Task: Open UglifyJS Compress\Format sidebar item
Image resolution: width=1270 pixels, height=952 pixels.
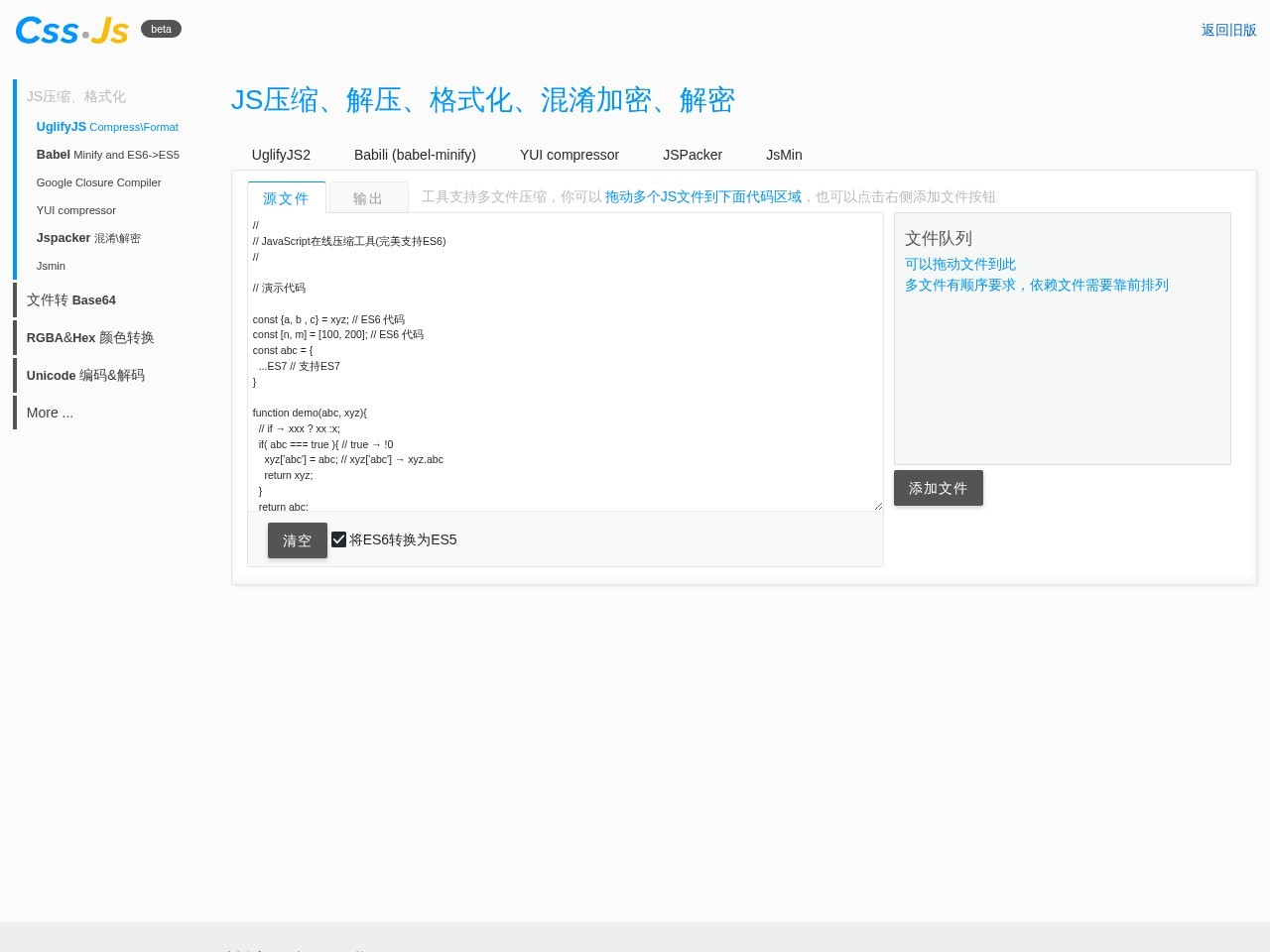Action: click(107, 127)
